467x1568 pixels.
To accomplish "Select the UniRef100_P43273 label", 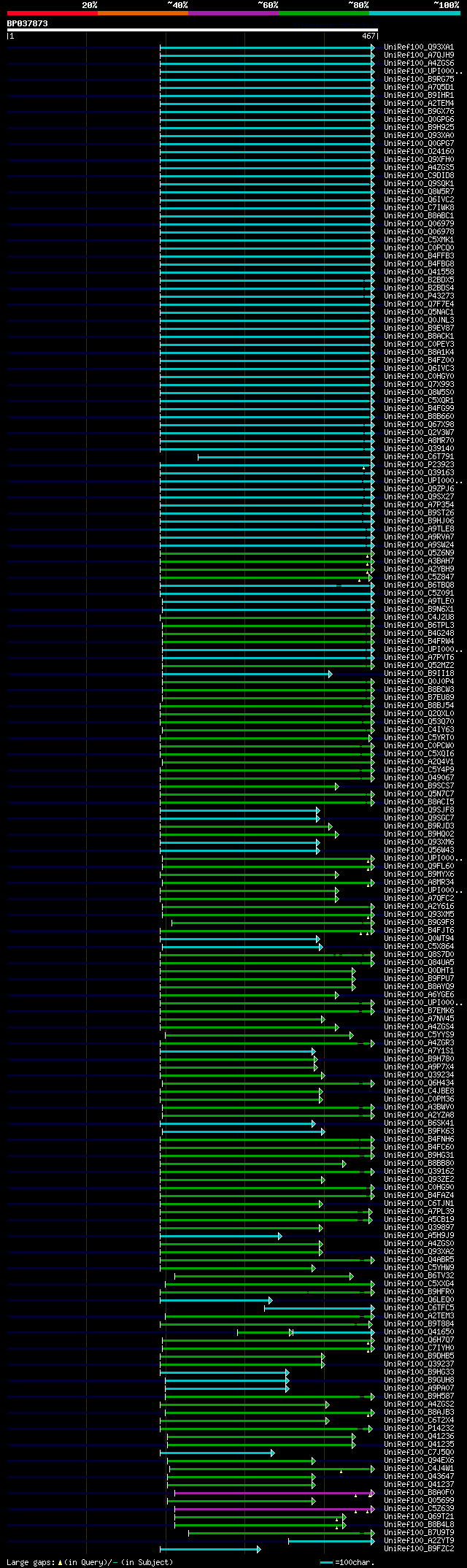I will [x=419, y=296].
